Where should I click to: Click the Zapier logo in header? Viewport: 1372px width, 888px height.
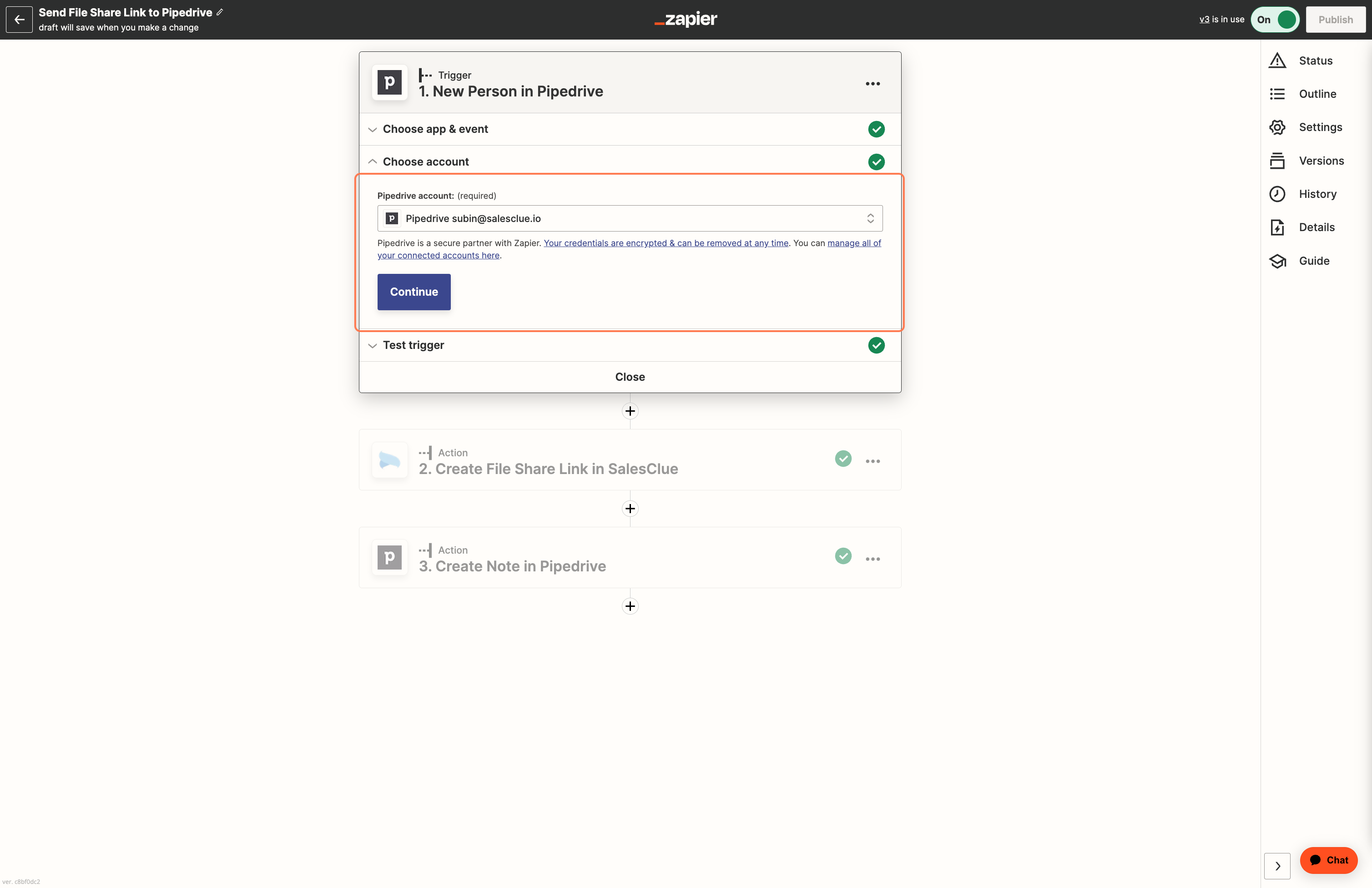[x=686, y=19]
